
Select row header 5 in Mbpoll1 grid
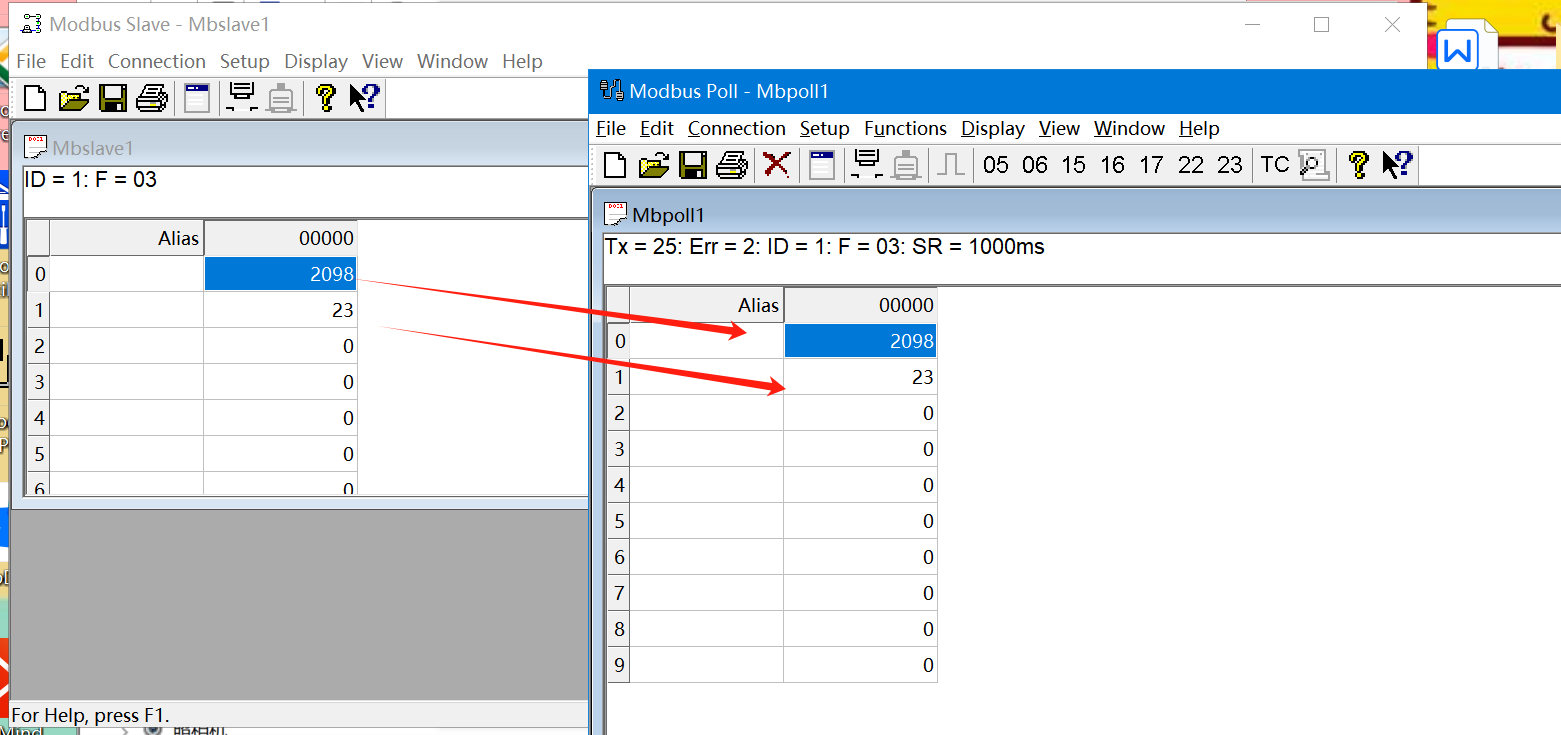619,521
